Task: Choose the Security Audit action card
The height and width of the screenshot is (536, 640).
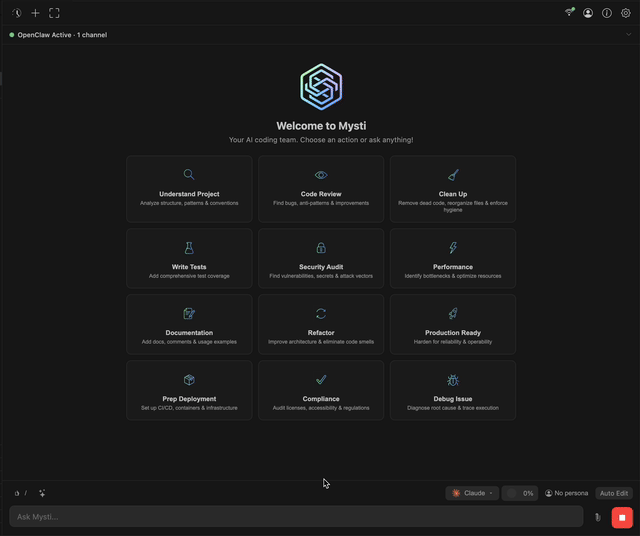Action: 321,261
